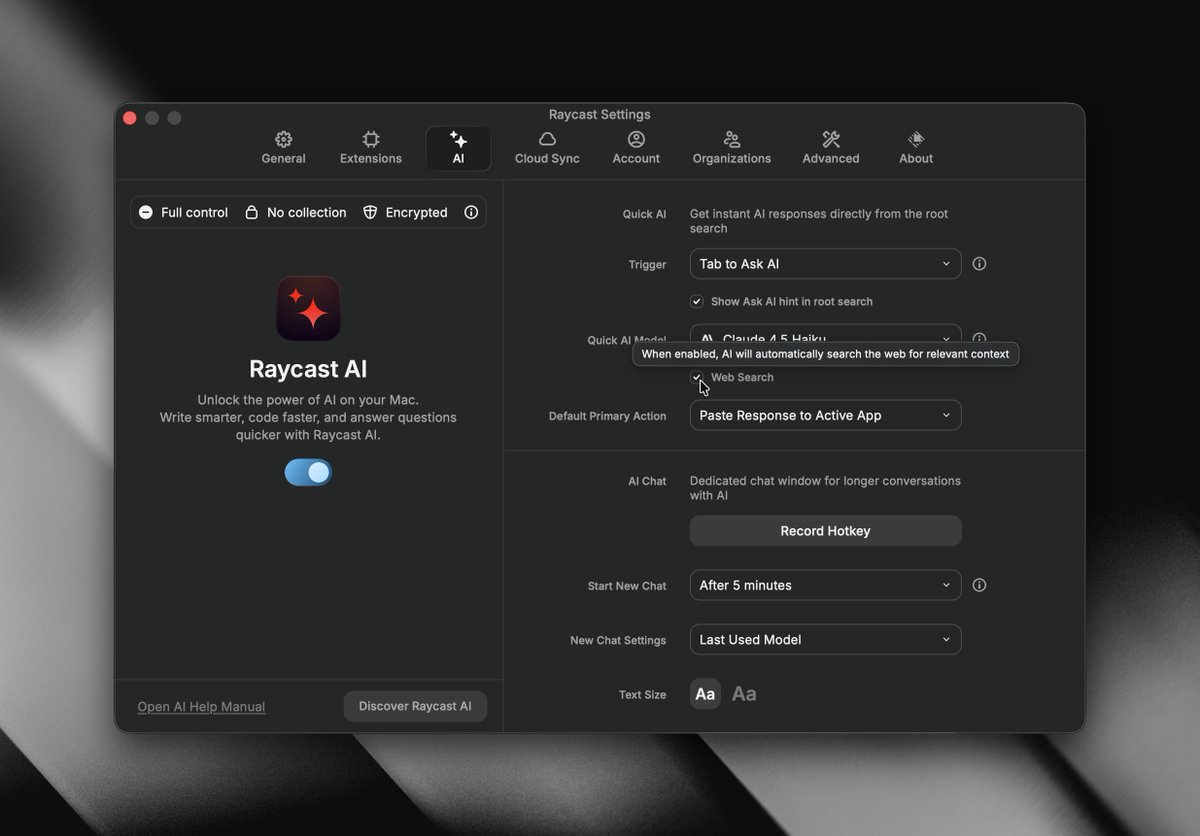Click the No collection lock icon
1200x836 pixels.
click(252, 212)
